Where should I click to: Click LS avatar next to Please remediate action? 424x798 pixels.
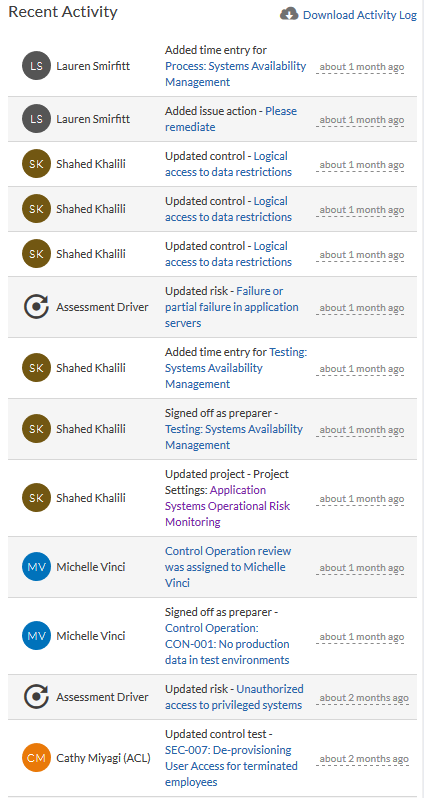tap(37, 119)
